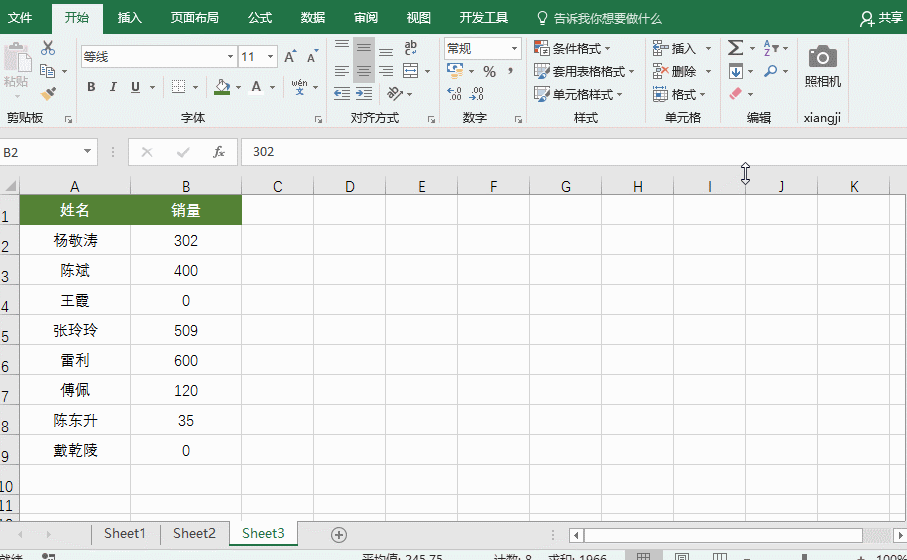Click the Cut scissors icon
This screenshot has width=907, height=560.
(x=48, y=48)
